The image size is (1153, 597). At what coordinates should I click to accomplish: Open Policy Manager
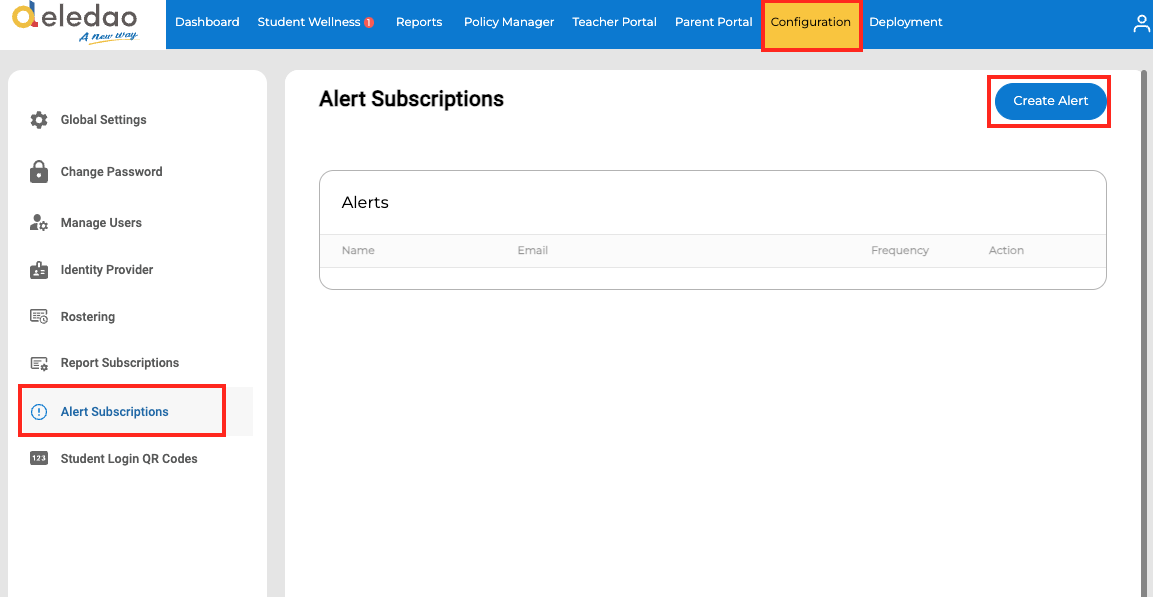509,22
